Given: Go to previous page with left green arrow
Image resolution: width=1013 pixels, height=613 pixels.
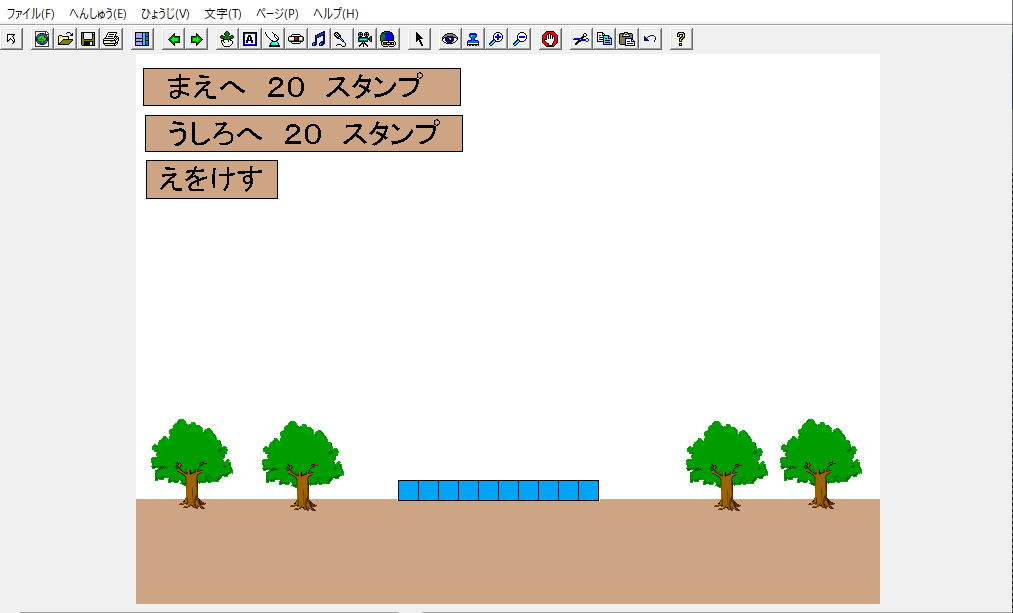Looking at the screenshot, I should [x=174, y=39].
